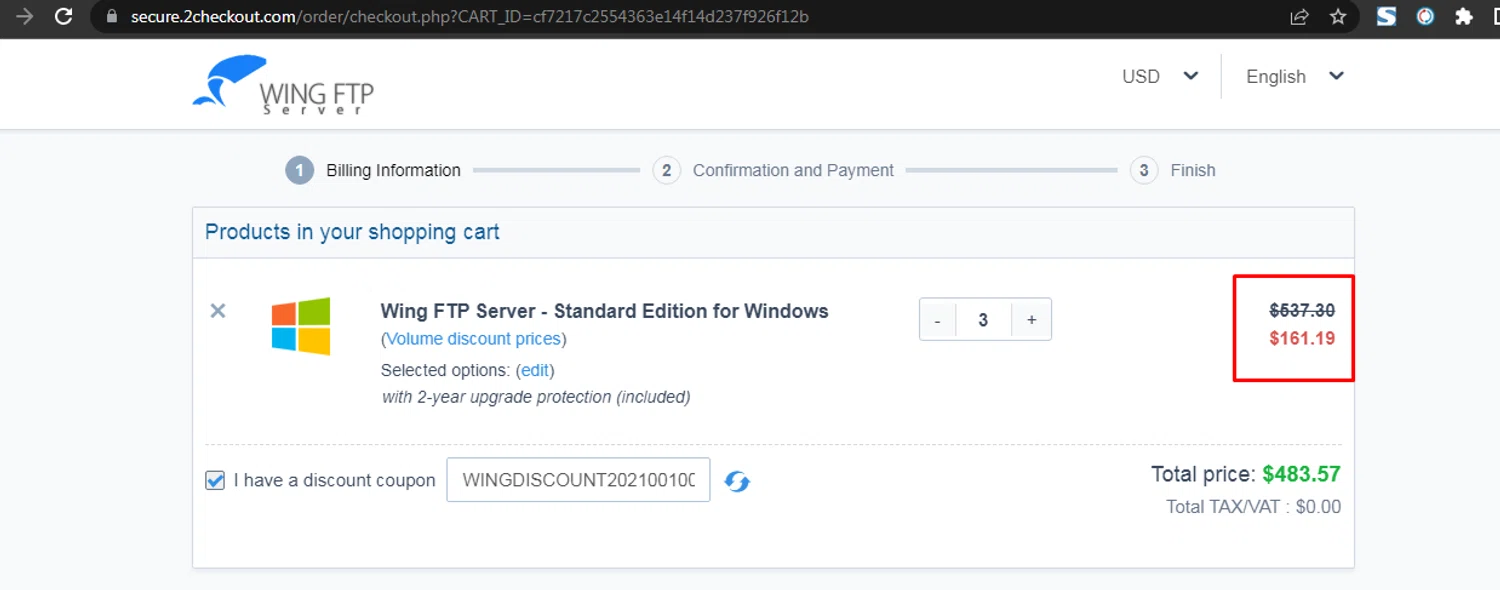Apply coupon with the blue refresh icon

(737, 481)
